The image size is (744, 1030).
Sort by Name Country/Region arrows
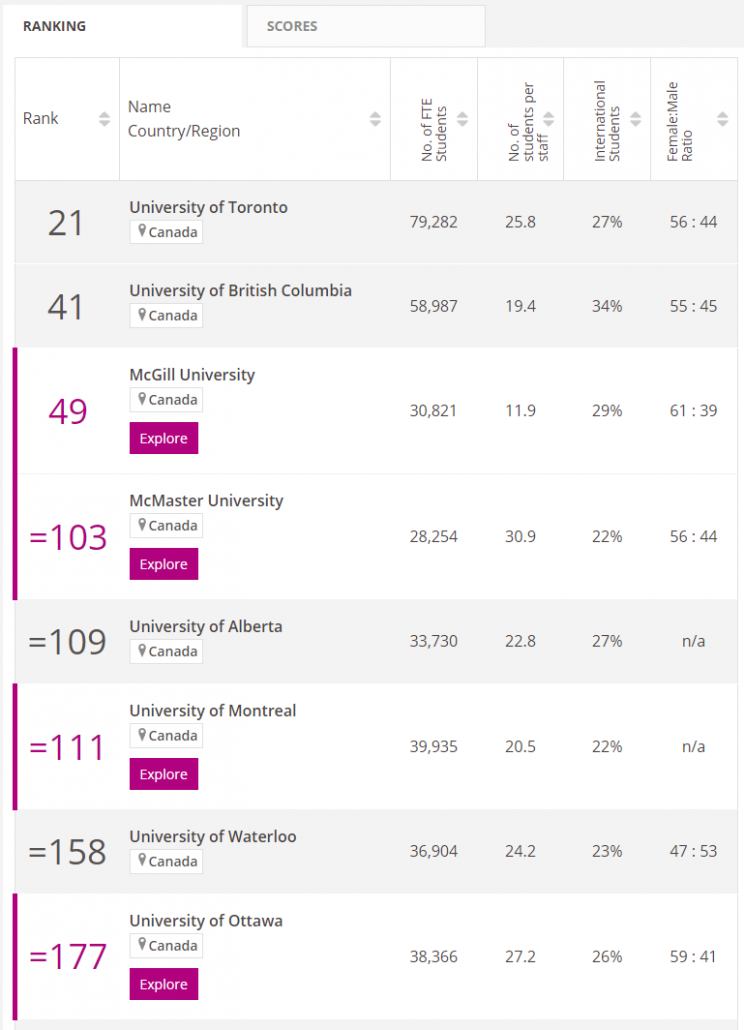pyautogui.click(x=375, y=119)
